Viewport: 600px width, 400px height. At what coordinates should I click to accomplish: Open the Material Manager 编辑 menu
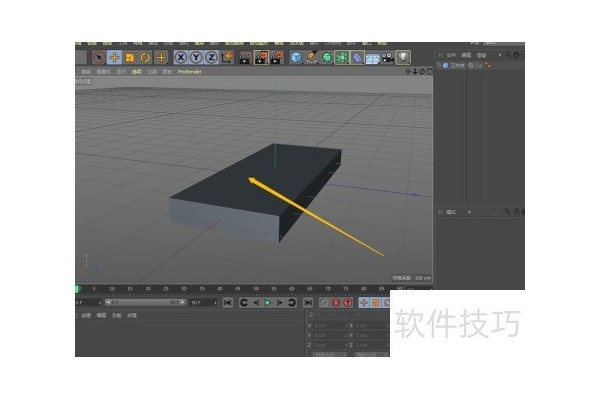101,316
